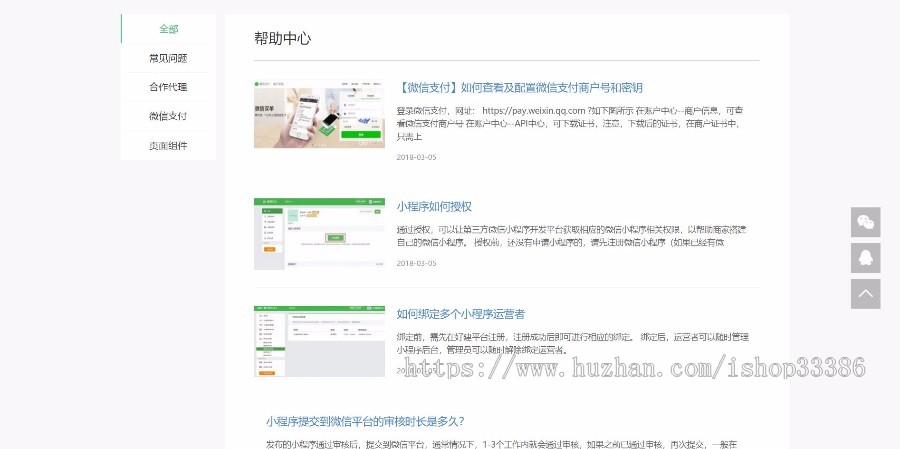Screen dimensions: 900x449
Task: Click the WeChat Pay article summary starting 登录微信支付
Action: pos(571,123)
